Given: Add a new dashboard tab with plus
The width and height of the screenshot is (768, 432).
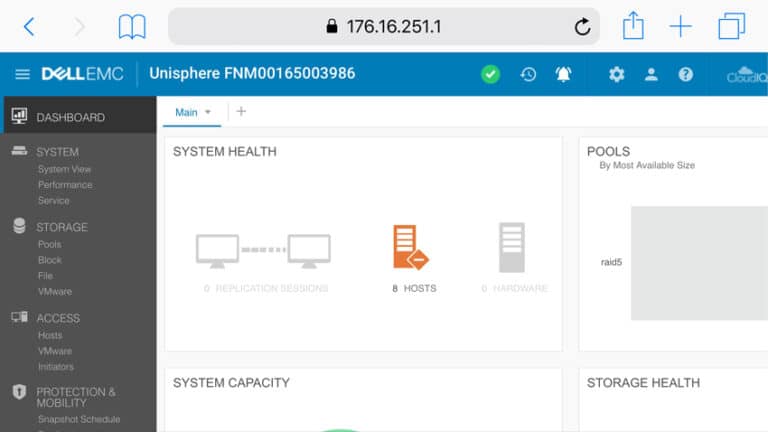Looking at the screenshot, I should [241, 112].
